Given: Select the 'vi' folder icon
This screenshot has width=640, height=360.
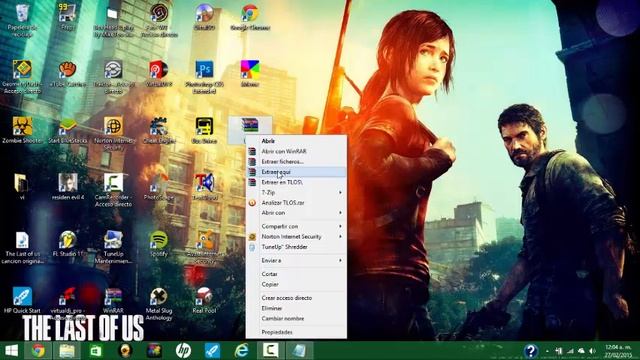Looking at the screenshot, I should 21,187.
